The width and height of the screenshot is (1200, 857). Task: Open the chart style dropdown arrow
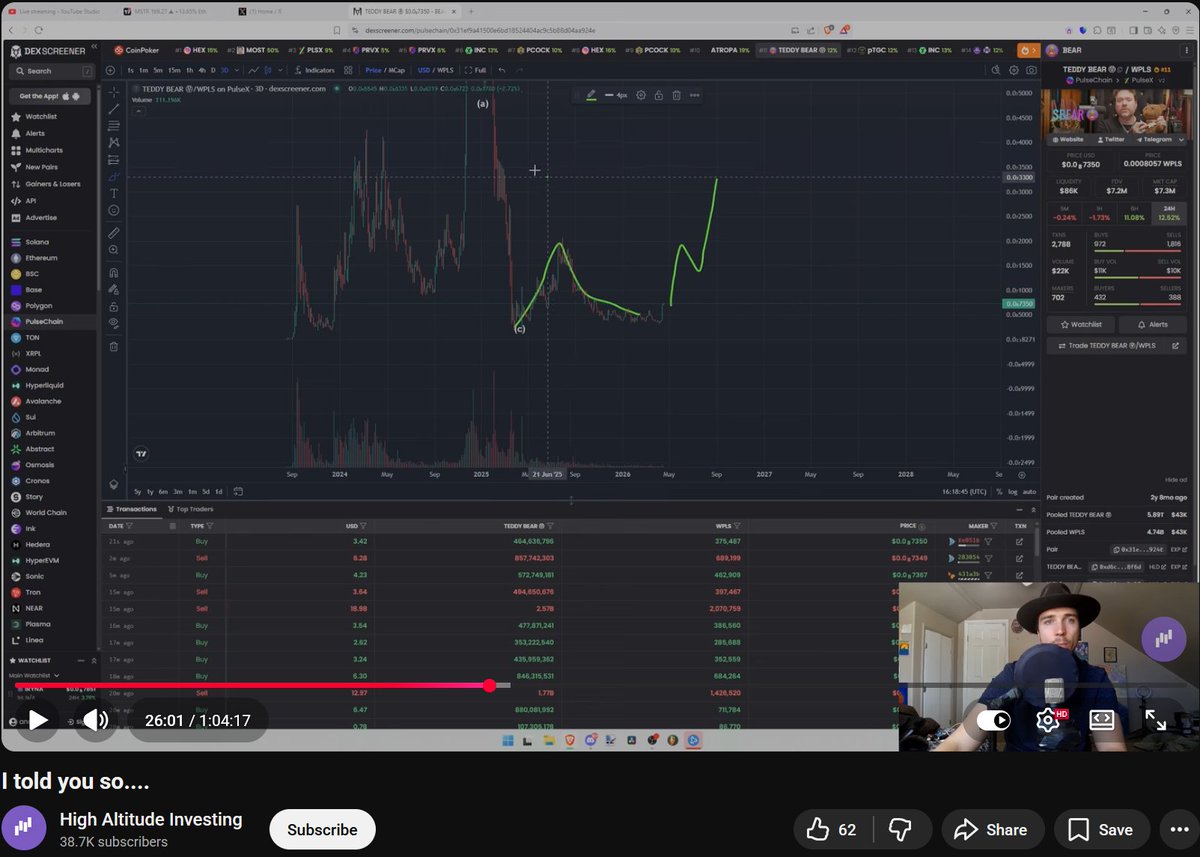click(278, 71)
